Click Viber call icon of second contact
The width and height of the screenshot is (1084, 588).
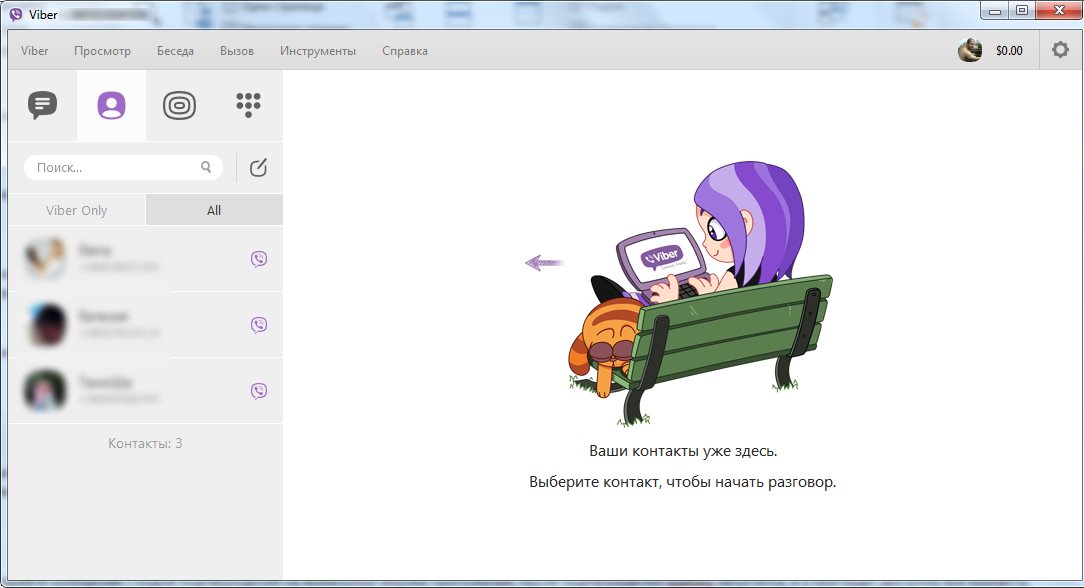click(x=259, y=325)
